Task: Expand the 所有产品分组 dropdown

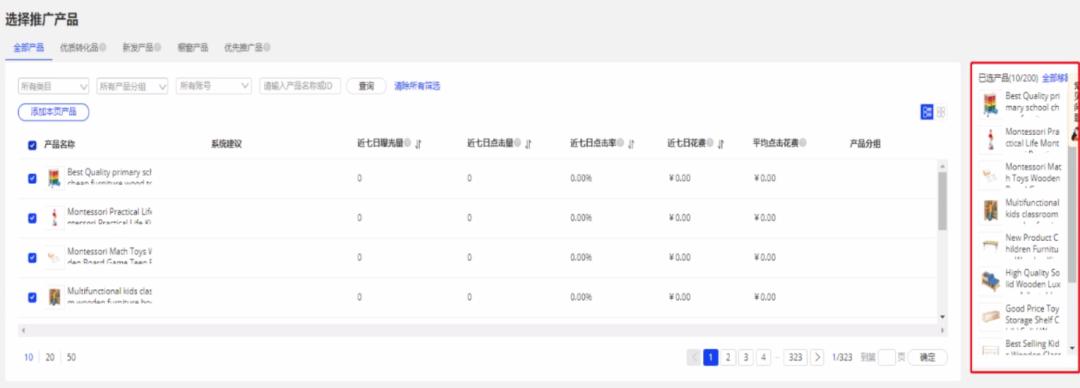Action: pos(132,86)
